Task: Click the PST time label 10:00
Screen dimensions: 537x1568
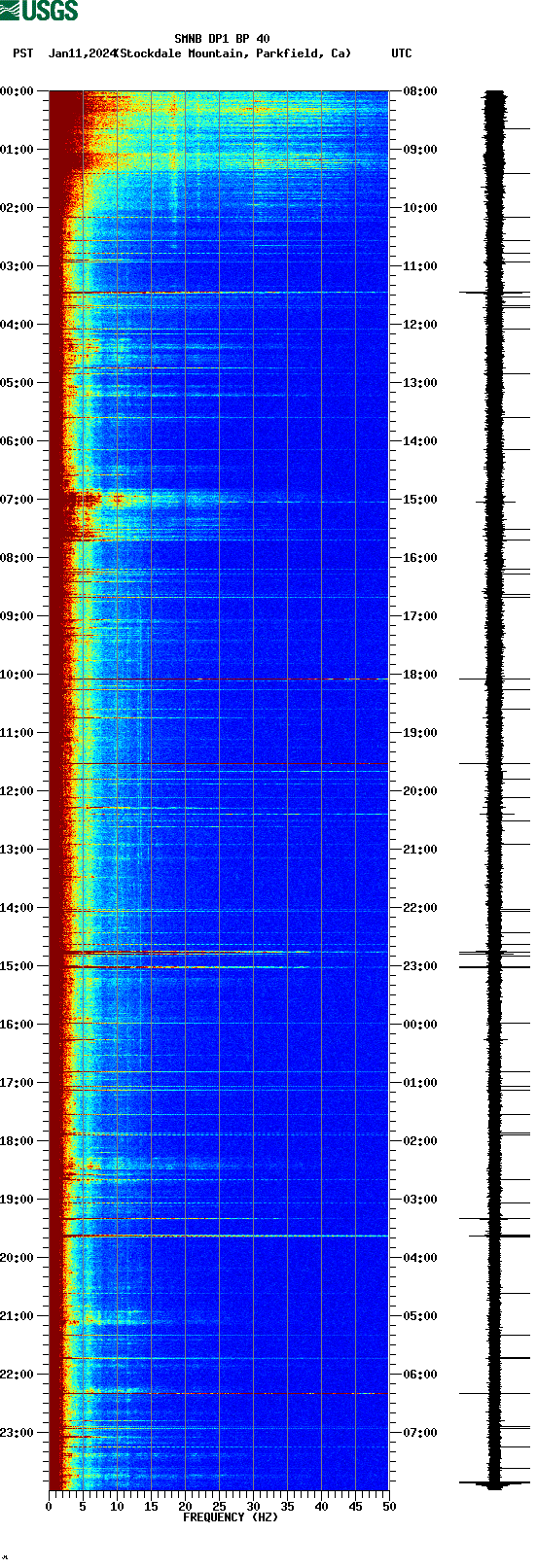Action: 18,675
